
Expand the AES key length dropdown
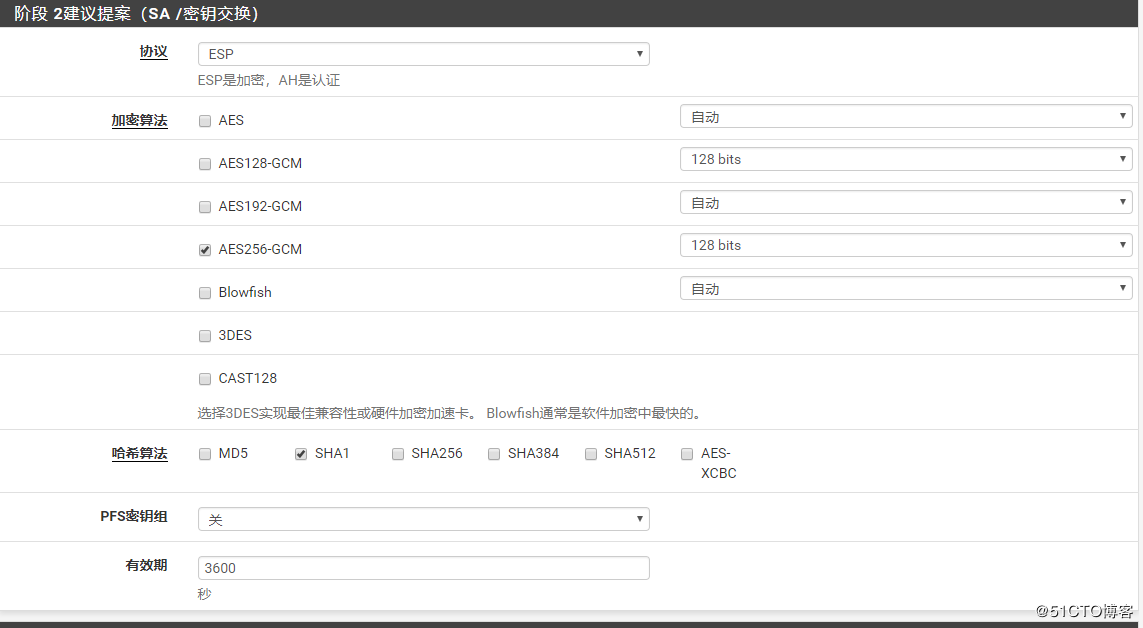[x=905, y=117]
